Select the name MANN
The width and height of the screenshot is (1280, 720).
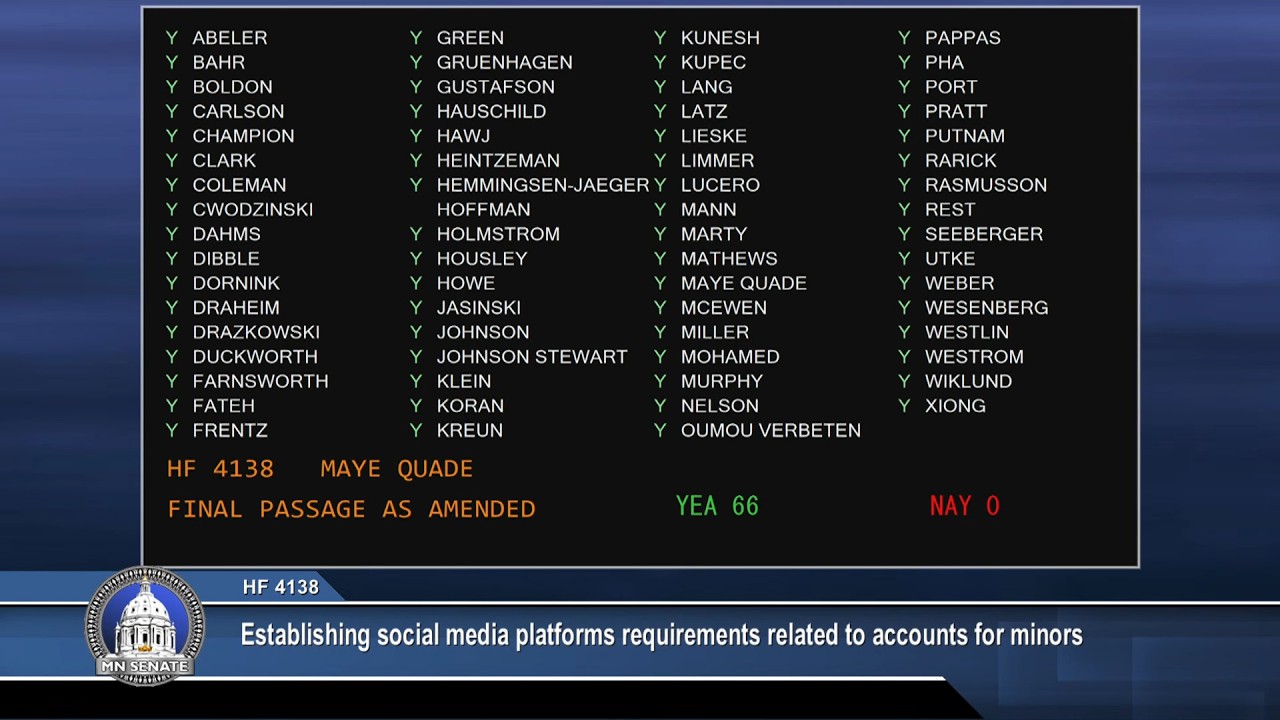(x=709, y=209)
